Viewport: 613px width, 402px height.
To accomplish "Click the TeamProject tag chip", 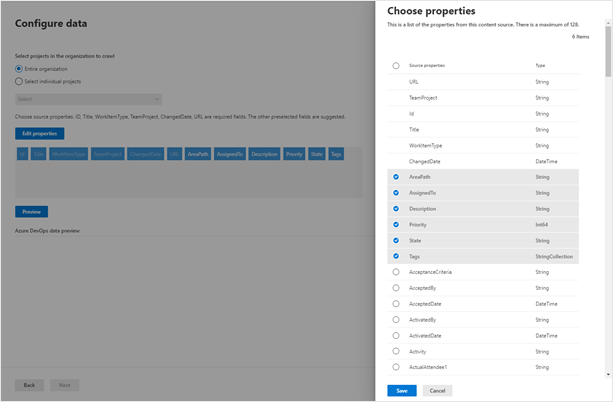I will (x=108, y=154).
